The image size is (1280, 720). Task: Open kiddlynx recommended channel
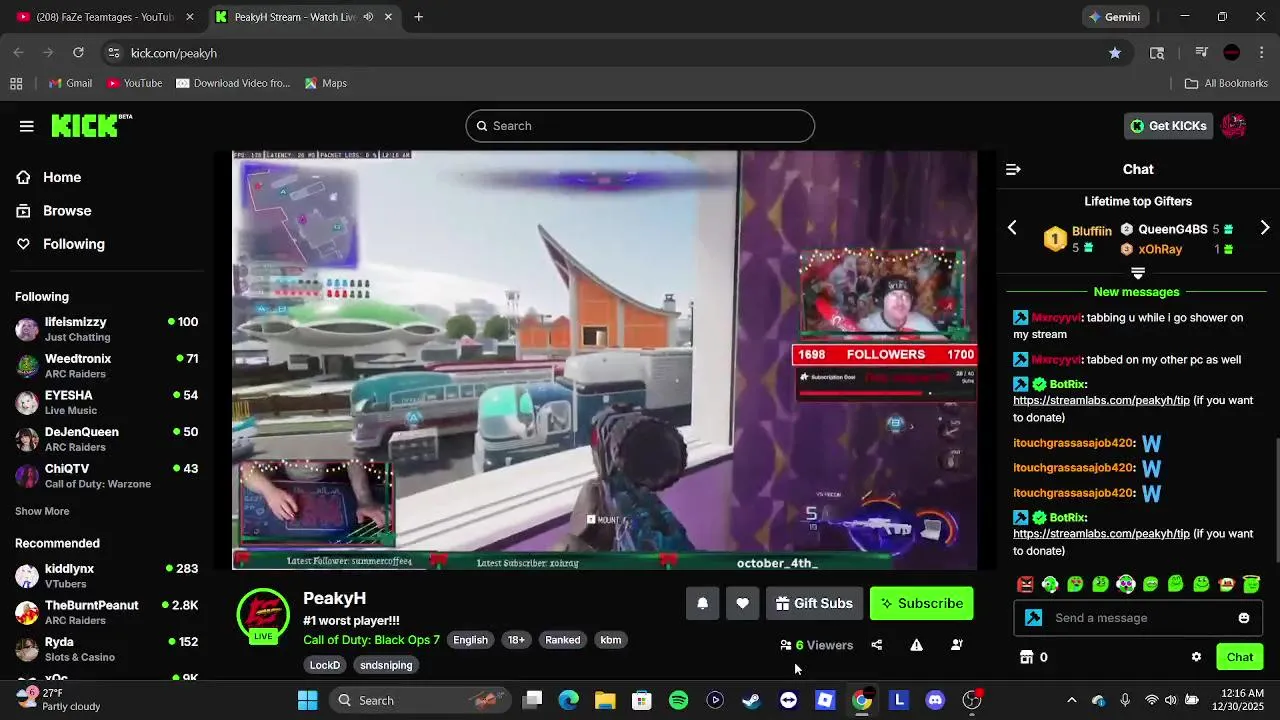tap(107, 576)
